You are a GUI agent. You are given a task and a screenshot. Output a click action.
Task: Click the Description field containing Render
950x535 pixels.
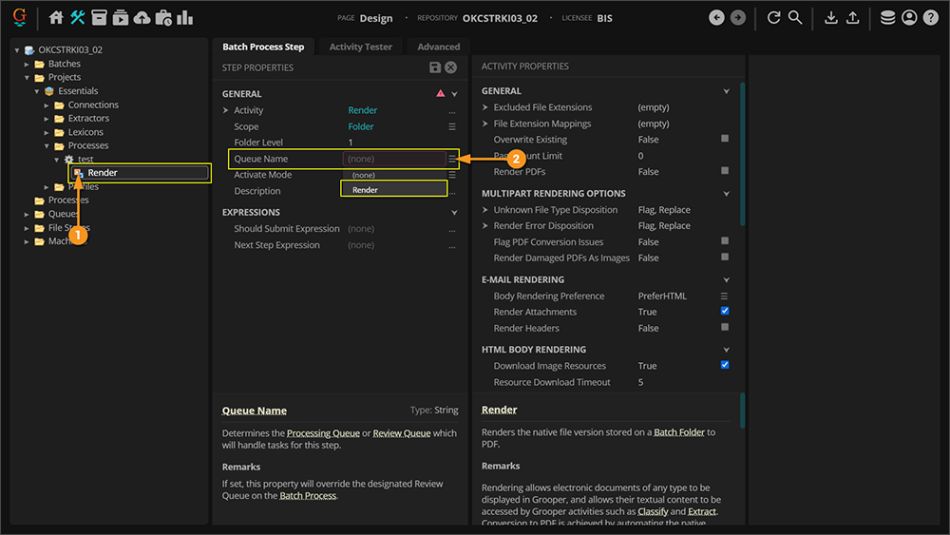pos(393,190)
